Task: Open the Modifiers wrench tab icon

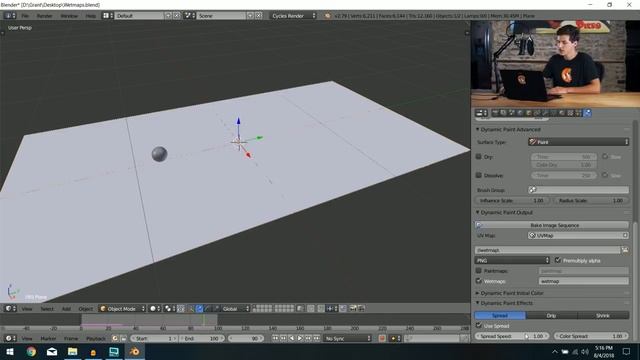Action: [545, 113]
